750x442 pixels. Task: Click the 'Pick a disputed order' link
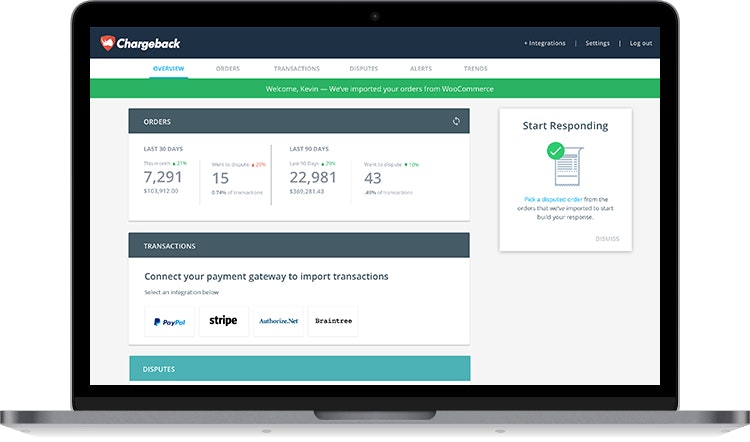(x=553, y=199)
